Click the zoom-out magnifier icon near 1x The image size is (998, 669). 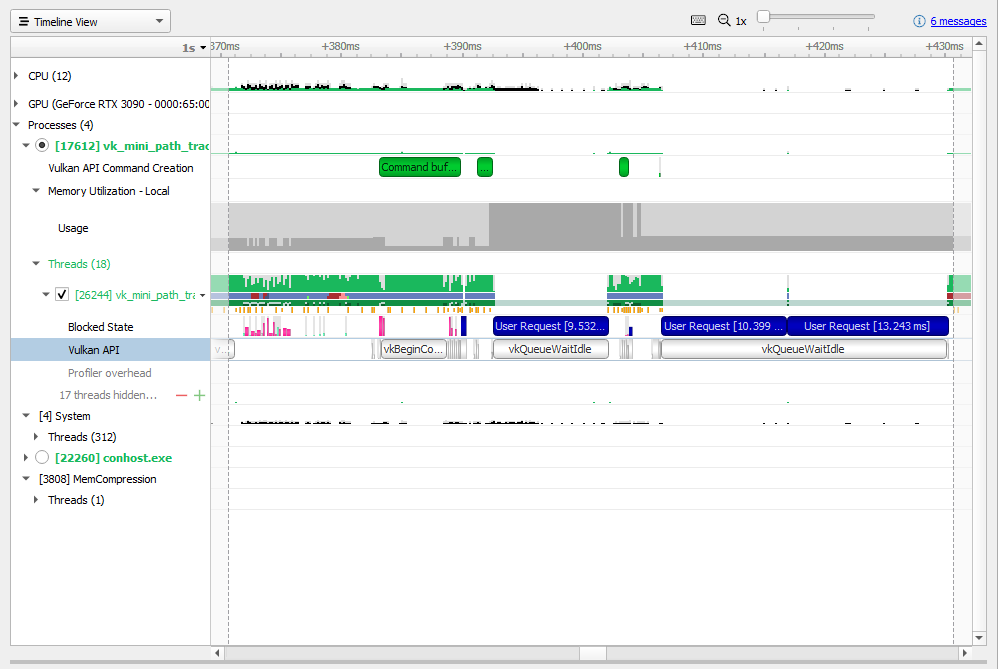[x=723, y=20]
